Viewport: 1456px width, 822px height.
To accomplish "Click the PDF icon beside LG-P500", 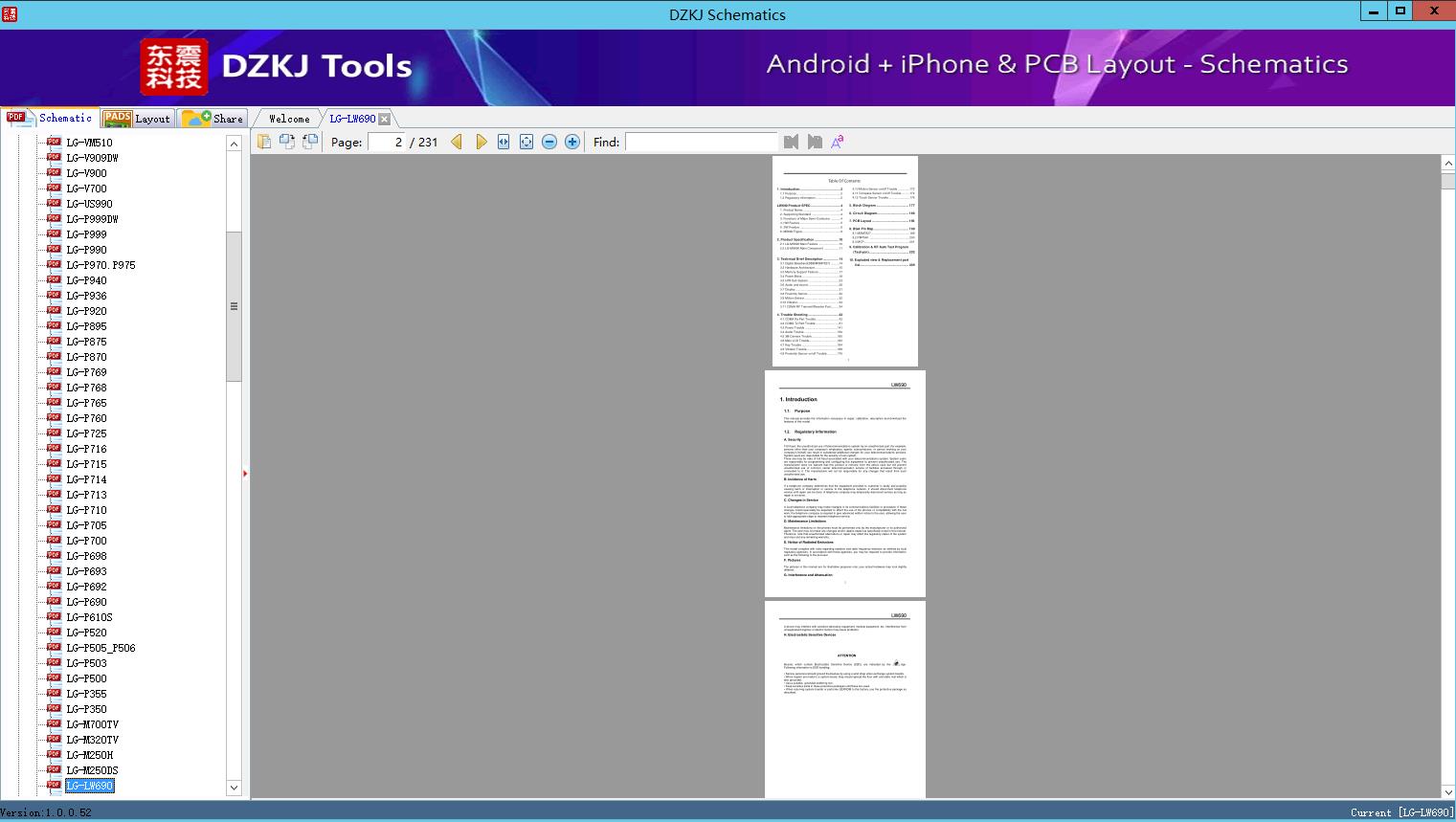I will click(54, 678).
